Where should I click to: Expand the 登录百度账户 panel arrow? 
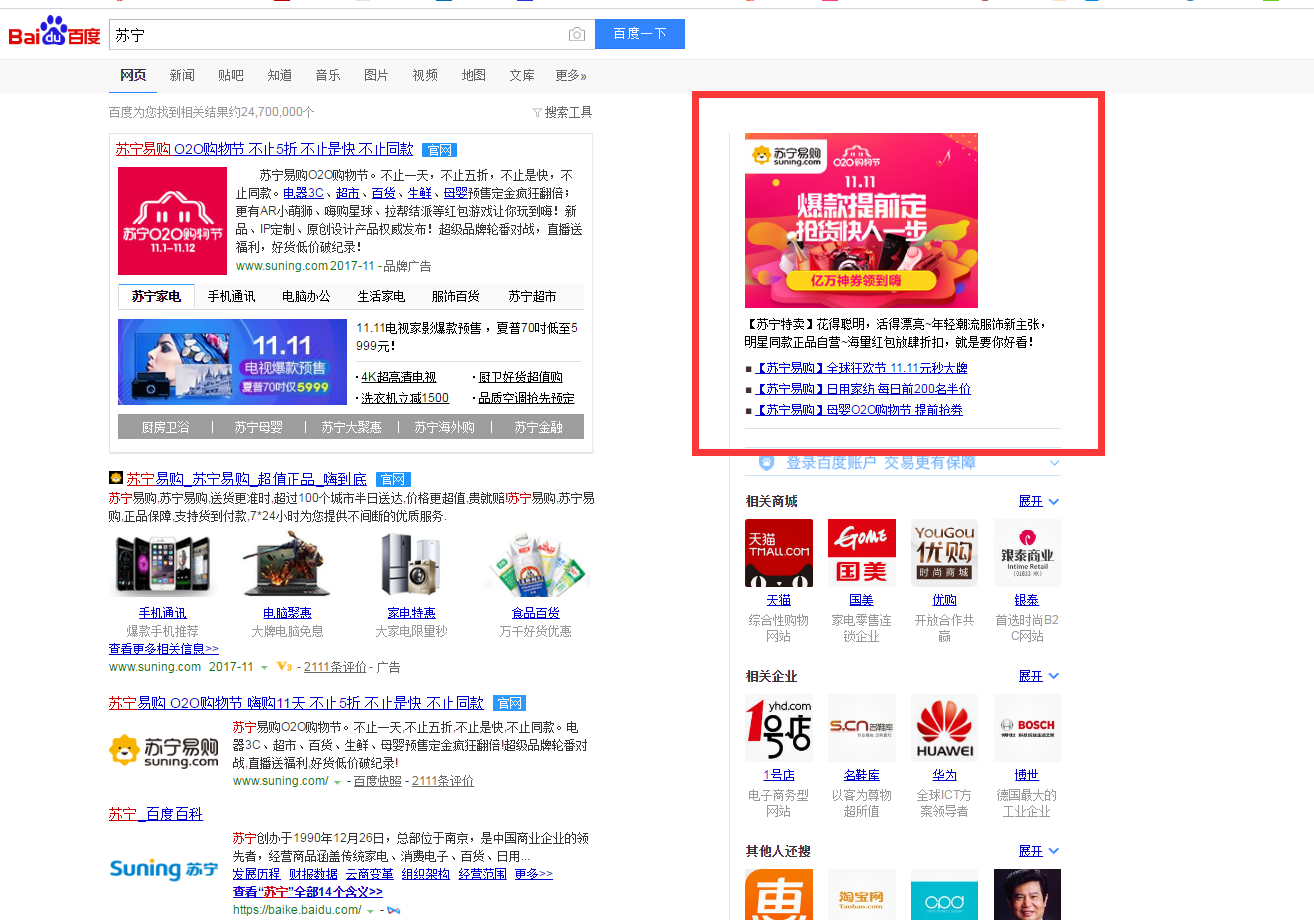(1053, 463)
